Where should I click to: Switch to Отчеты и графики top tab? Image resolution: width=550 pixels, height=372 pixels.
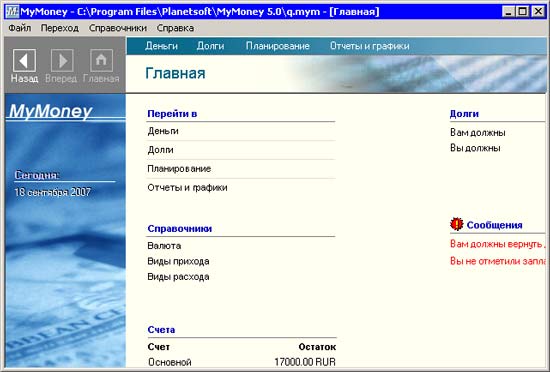click(369, 46)
